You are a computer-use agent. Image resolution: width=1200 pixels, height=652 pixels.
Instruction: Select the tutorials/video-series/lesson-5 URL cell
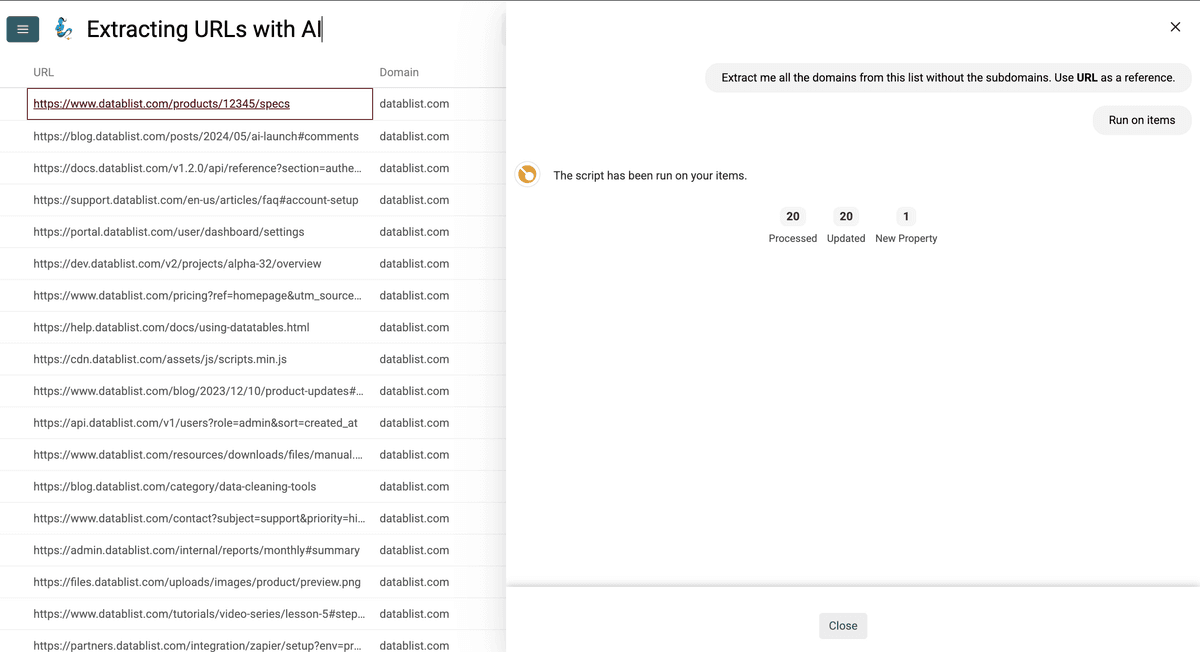200,614
